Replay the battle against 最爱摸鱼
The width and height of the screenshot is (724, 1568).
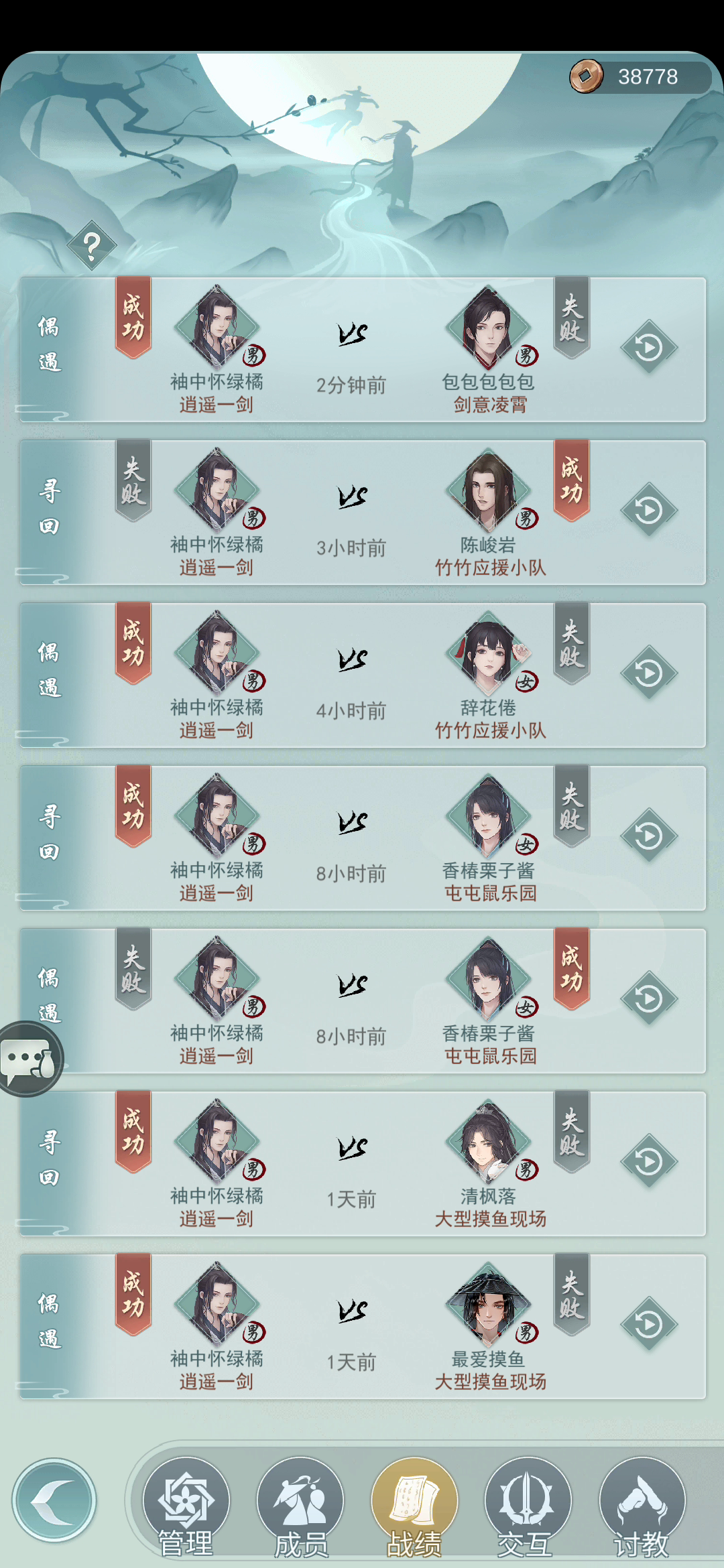click(x=649, y=1324)
